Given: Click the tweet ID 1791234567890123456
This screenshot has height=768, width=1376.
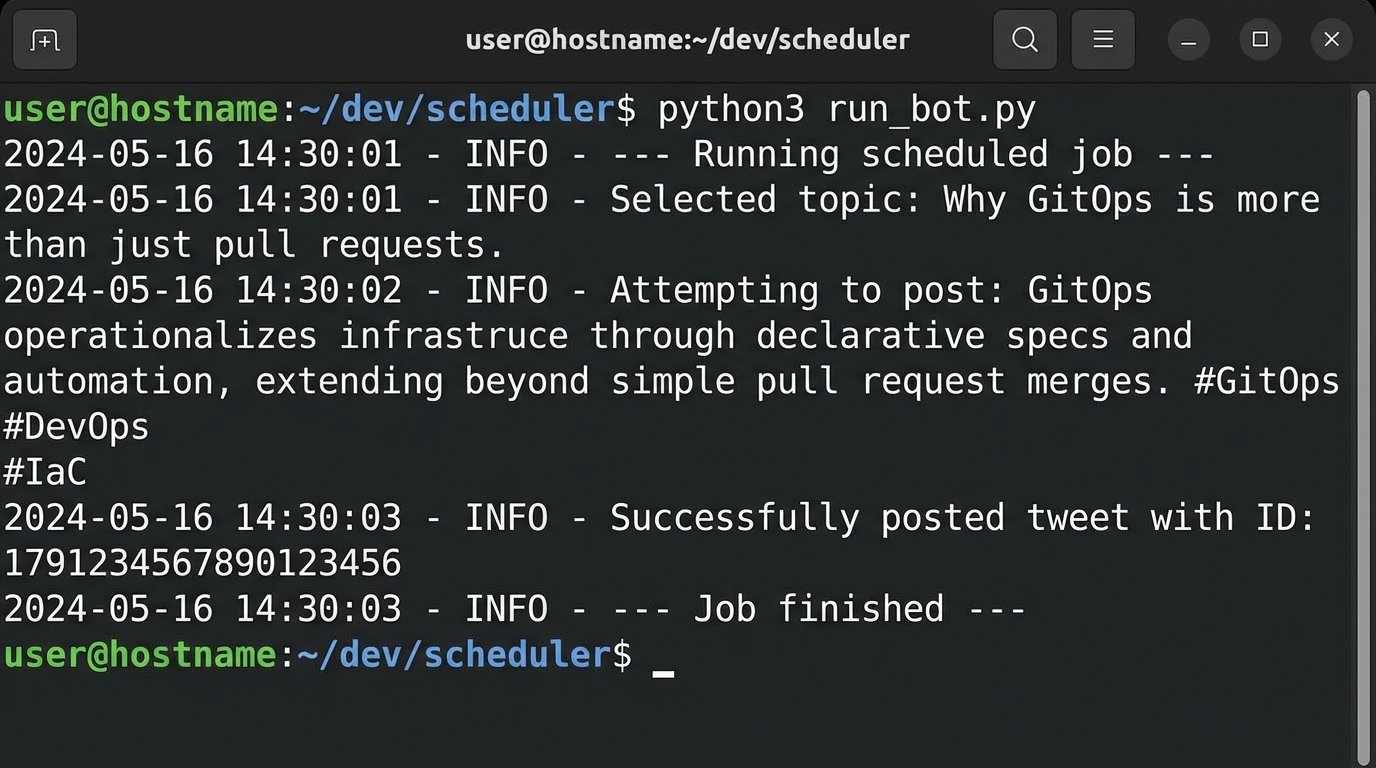Looking at the screenshot, I should click(200, 562).
